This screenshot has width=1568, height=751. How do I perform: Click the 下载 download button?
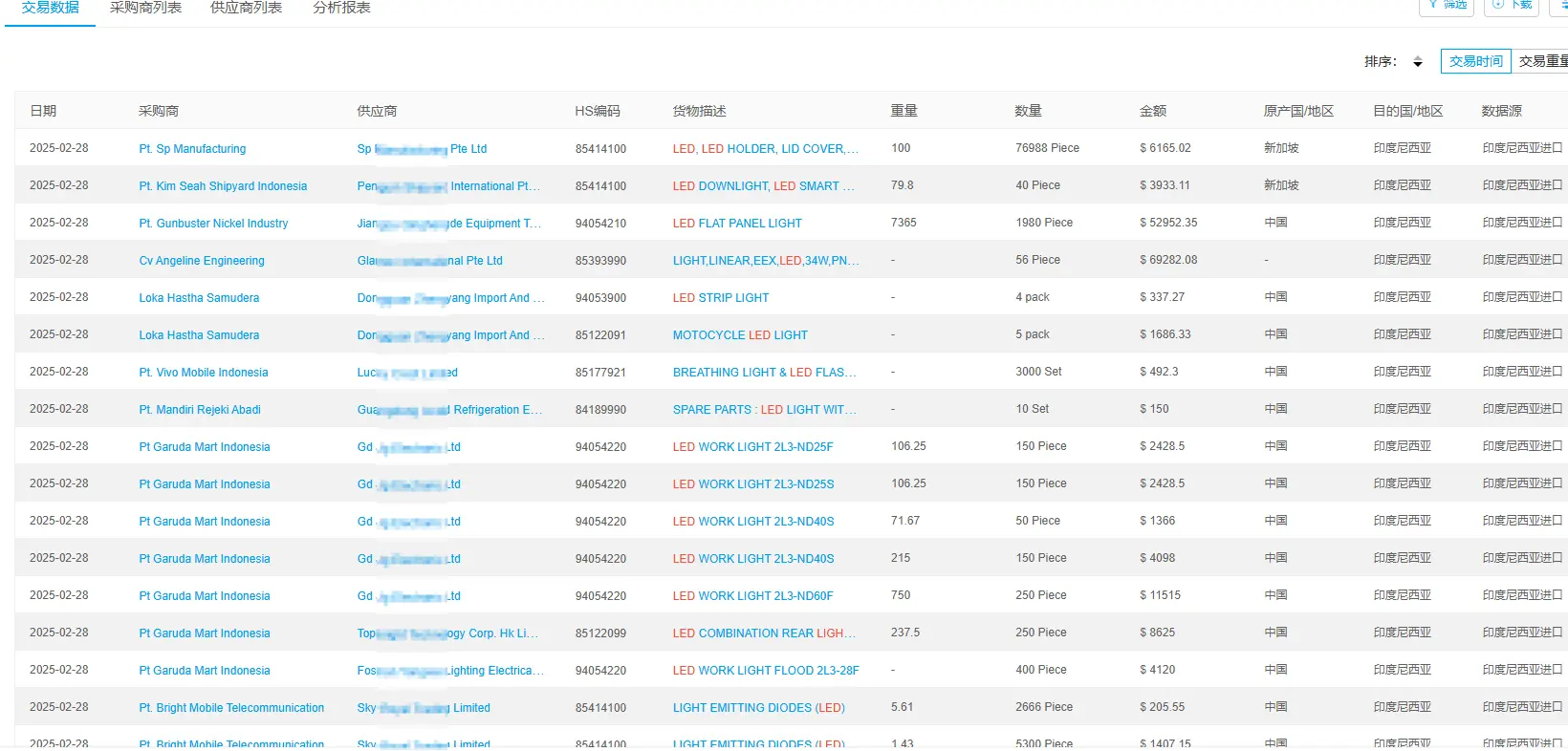(1512, 6)
